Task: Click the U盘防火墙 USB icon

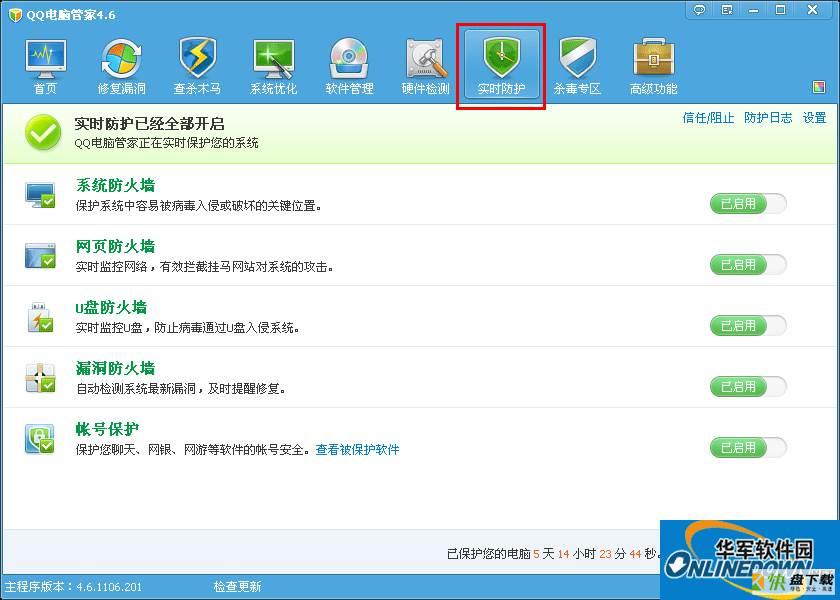Action: tap(40, 317)
